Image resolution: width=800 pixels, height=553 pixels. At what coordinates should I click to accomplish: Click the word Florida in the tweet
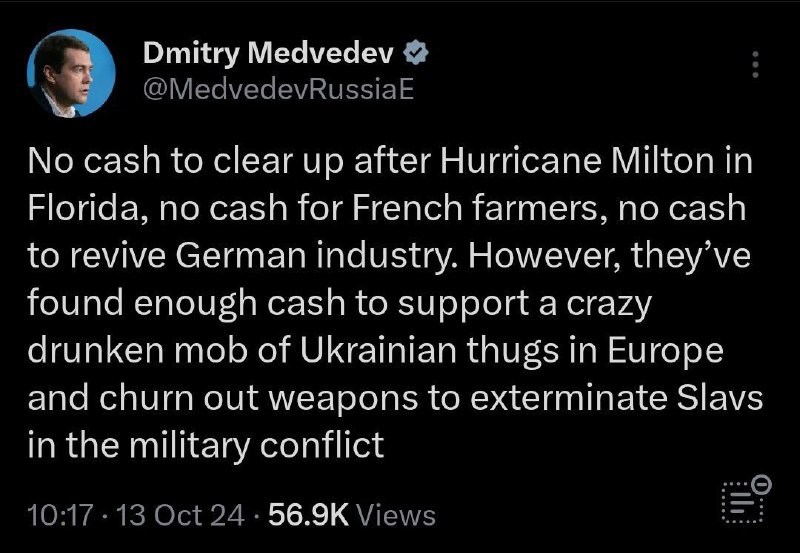[84, 208]
